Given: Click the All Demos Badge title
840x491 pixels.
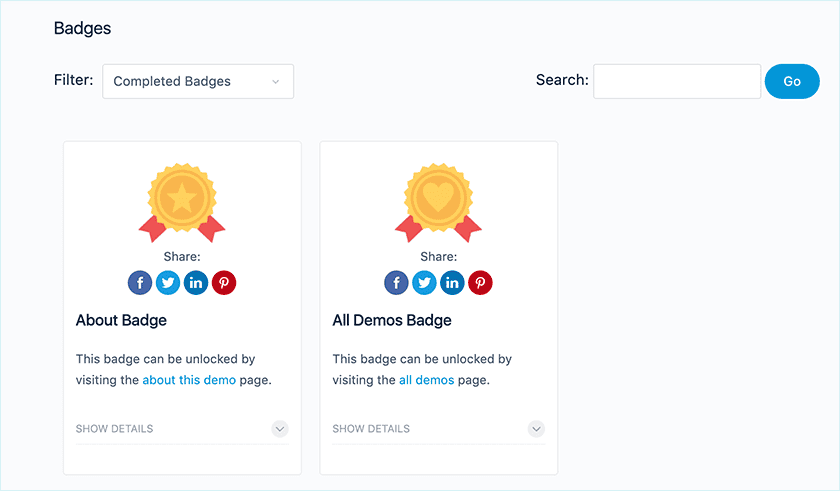Looking at the screenshot, I should 392,321.
